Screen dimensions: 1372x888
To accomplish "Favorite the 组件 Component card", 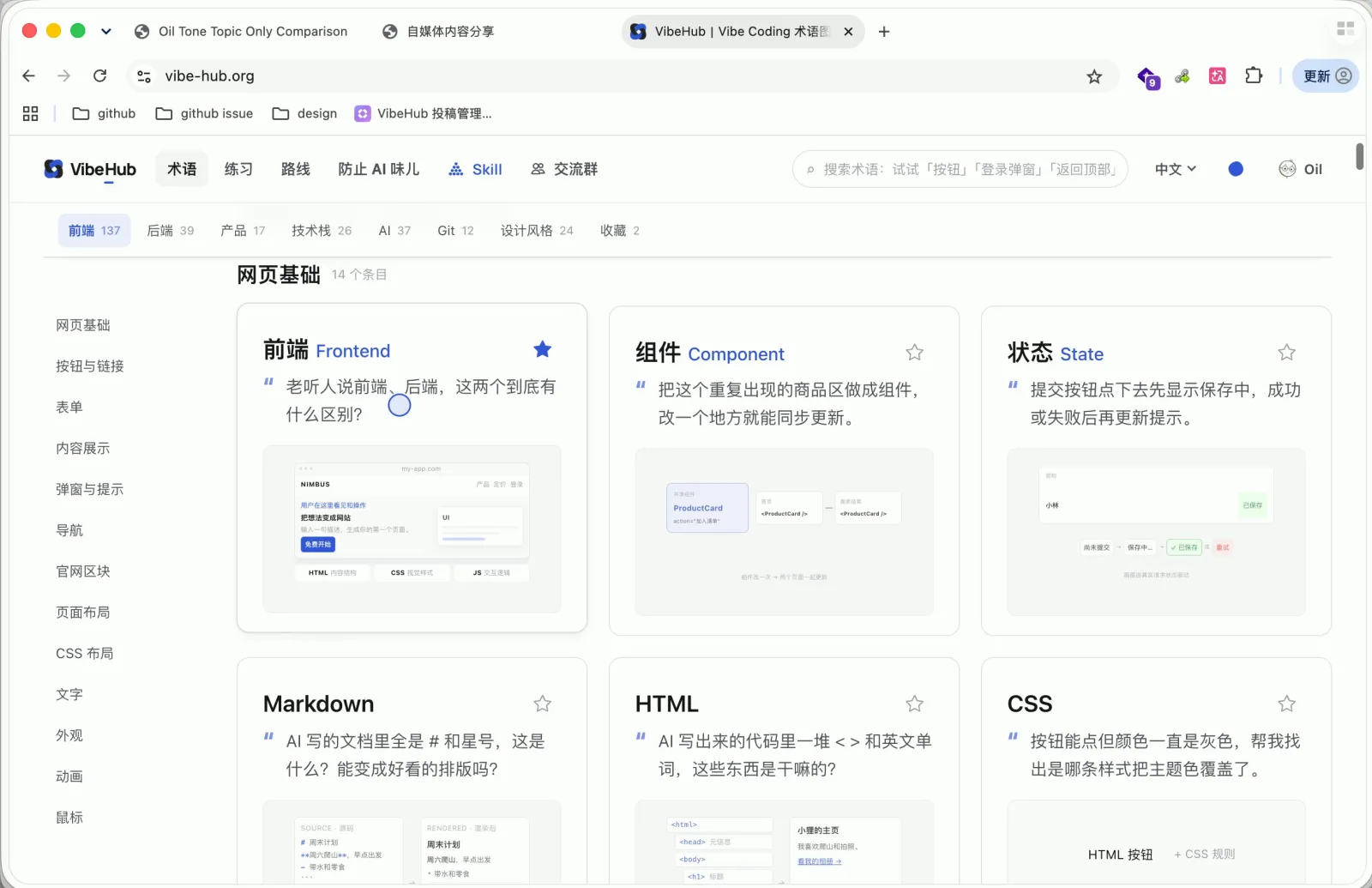I will 914,353.
